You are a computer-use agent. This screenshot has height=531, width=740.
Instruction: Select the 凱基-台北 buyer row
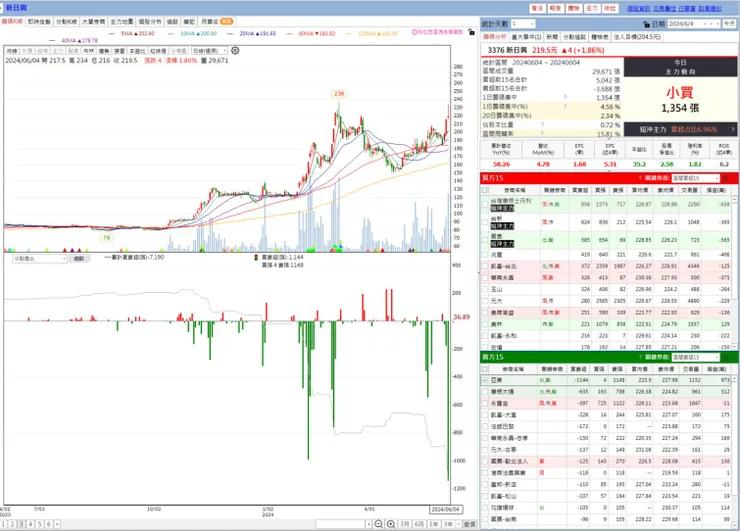tap(606, 266)
